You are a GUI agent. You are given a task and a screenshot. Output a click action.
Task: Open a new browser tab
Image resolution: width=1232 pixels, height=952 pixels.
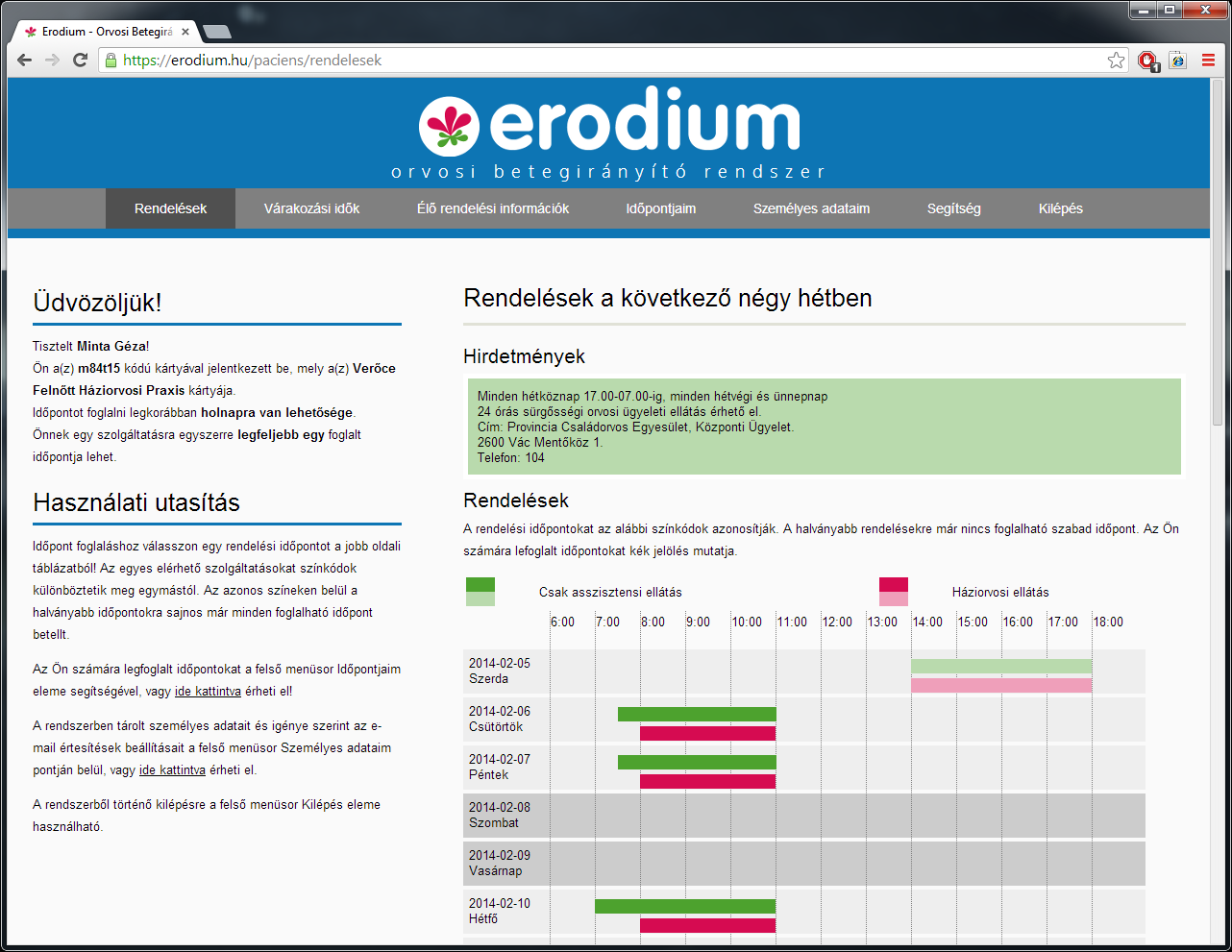pyautogui.click(x=218, y=32)
